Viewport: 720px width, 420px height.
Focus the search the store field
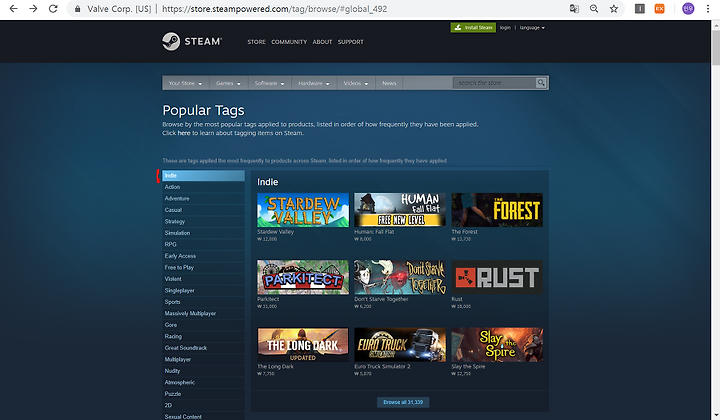coord(494,83)
